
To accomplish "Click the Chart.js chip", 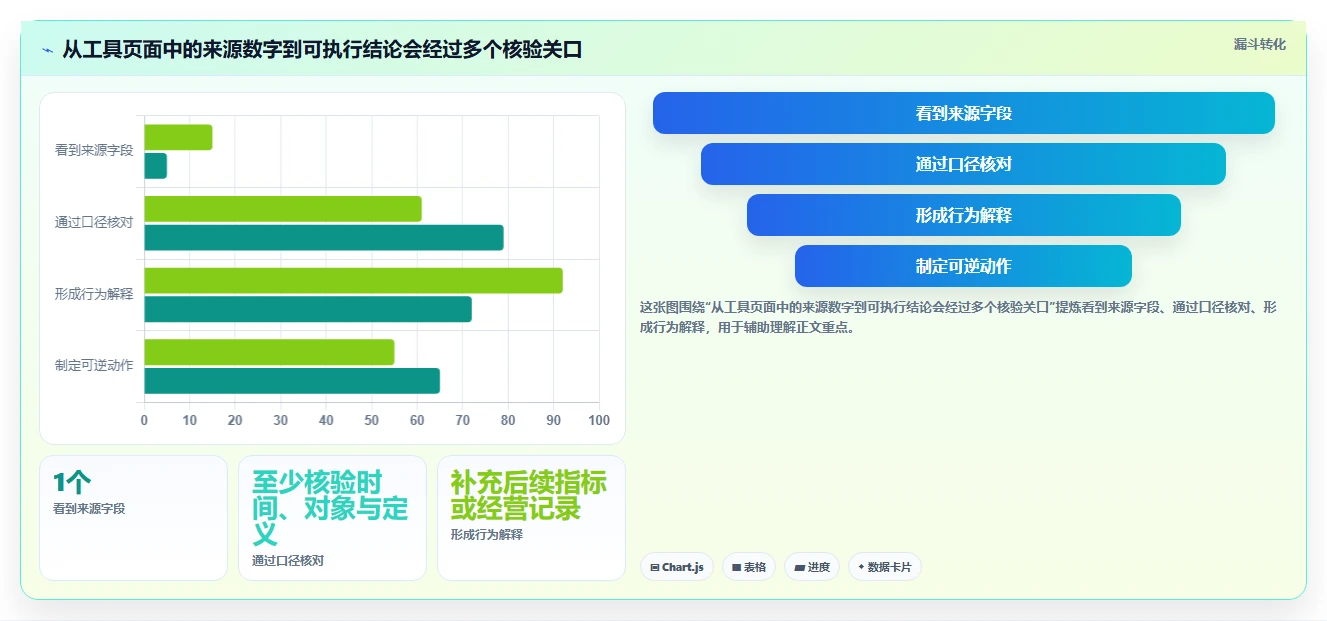I will pos(677,567).
